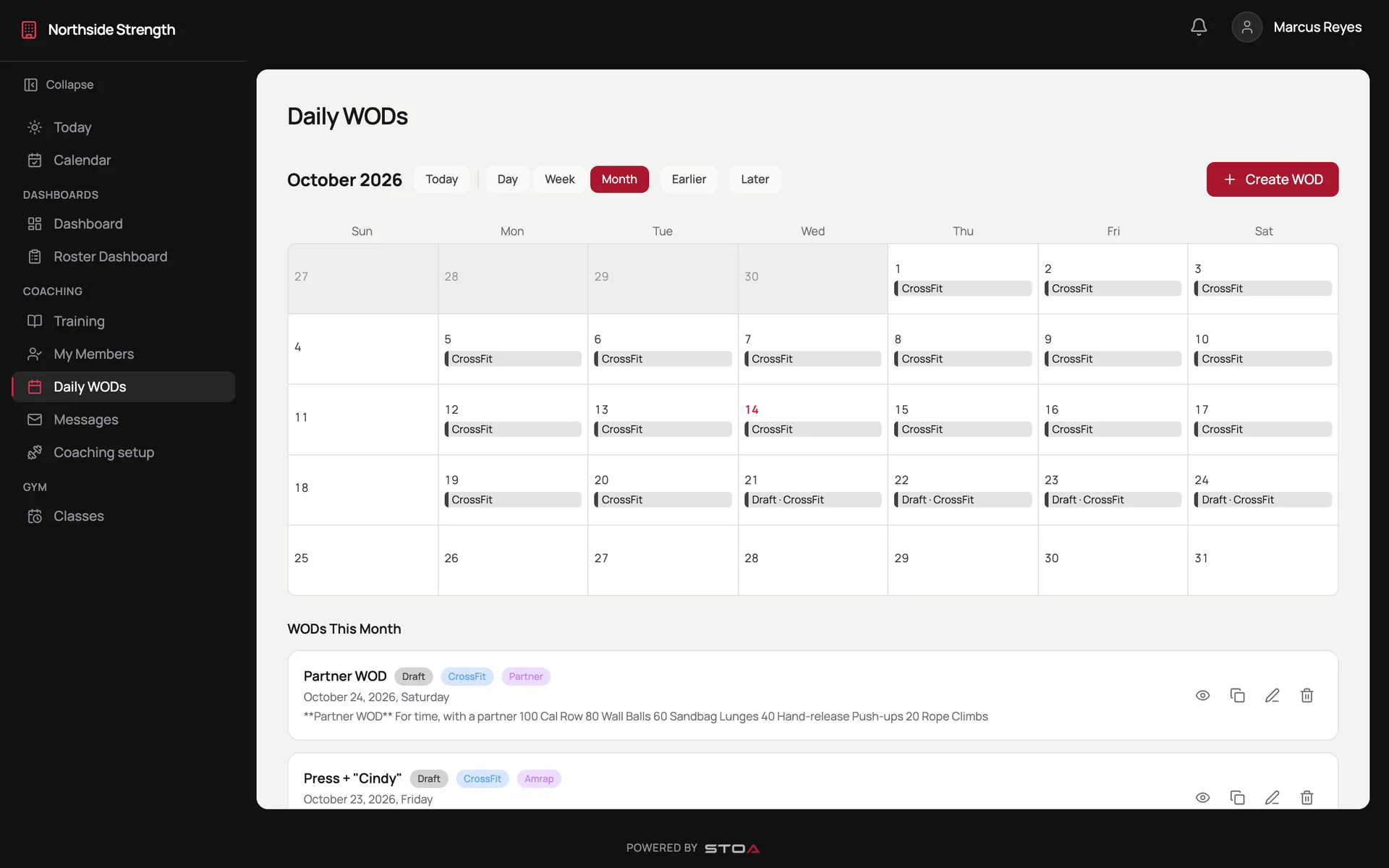Open CrossFit event on October 10
1389x868 pixels.
pyautogui.click(x=1263, y=359)
